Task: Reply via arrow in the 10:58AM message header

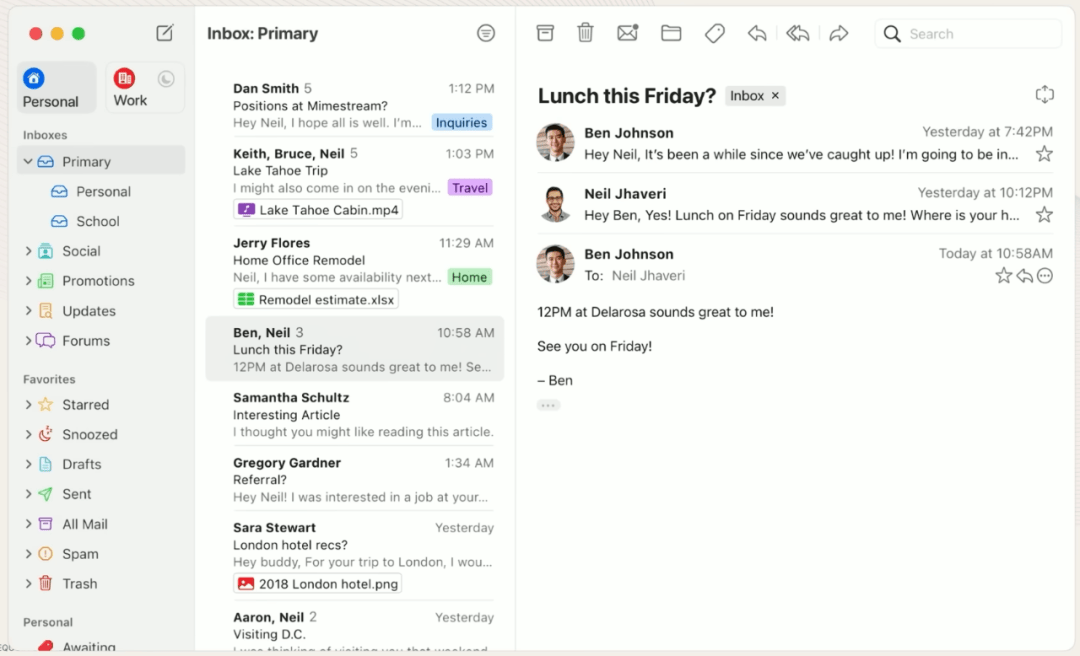Action: 1024,276
